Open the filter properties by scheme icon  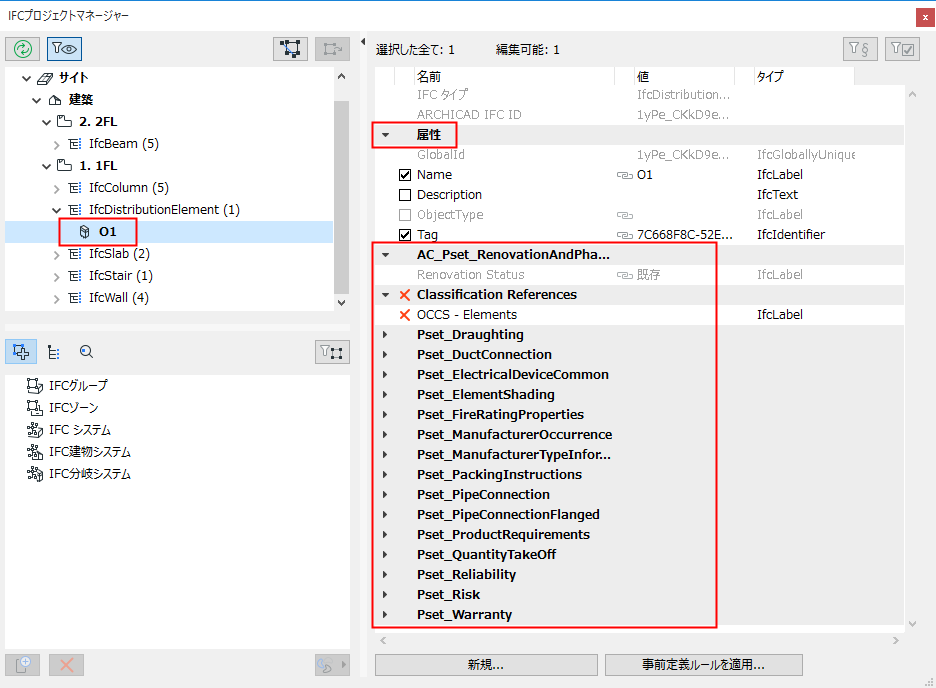[x=860, y=49]
